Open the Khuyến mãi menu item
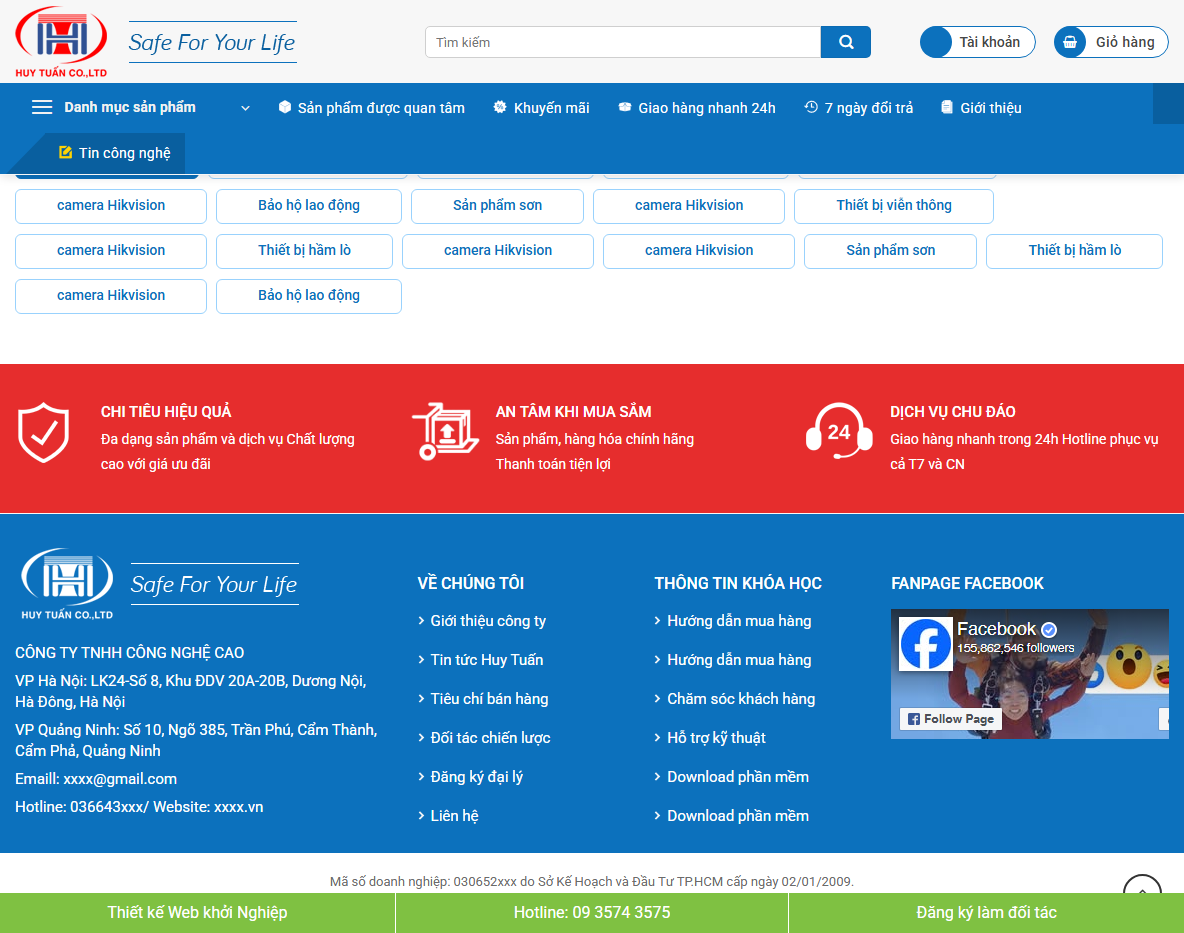1184x933 pixels. point(541,107)
